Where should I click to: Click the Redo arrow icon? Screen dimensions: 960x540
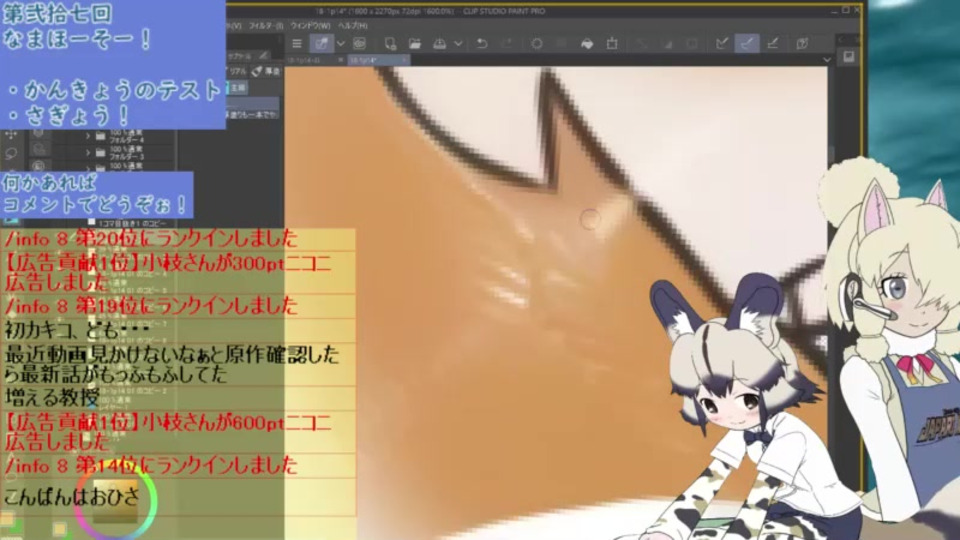[x=507, y=43]
